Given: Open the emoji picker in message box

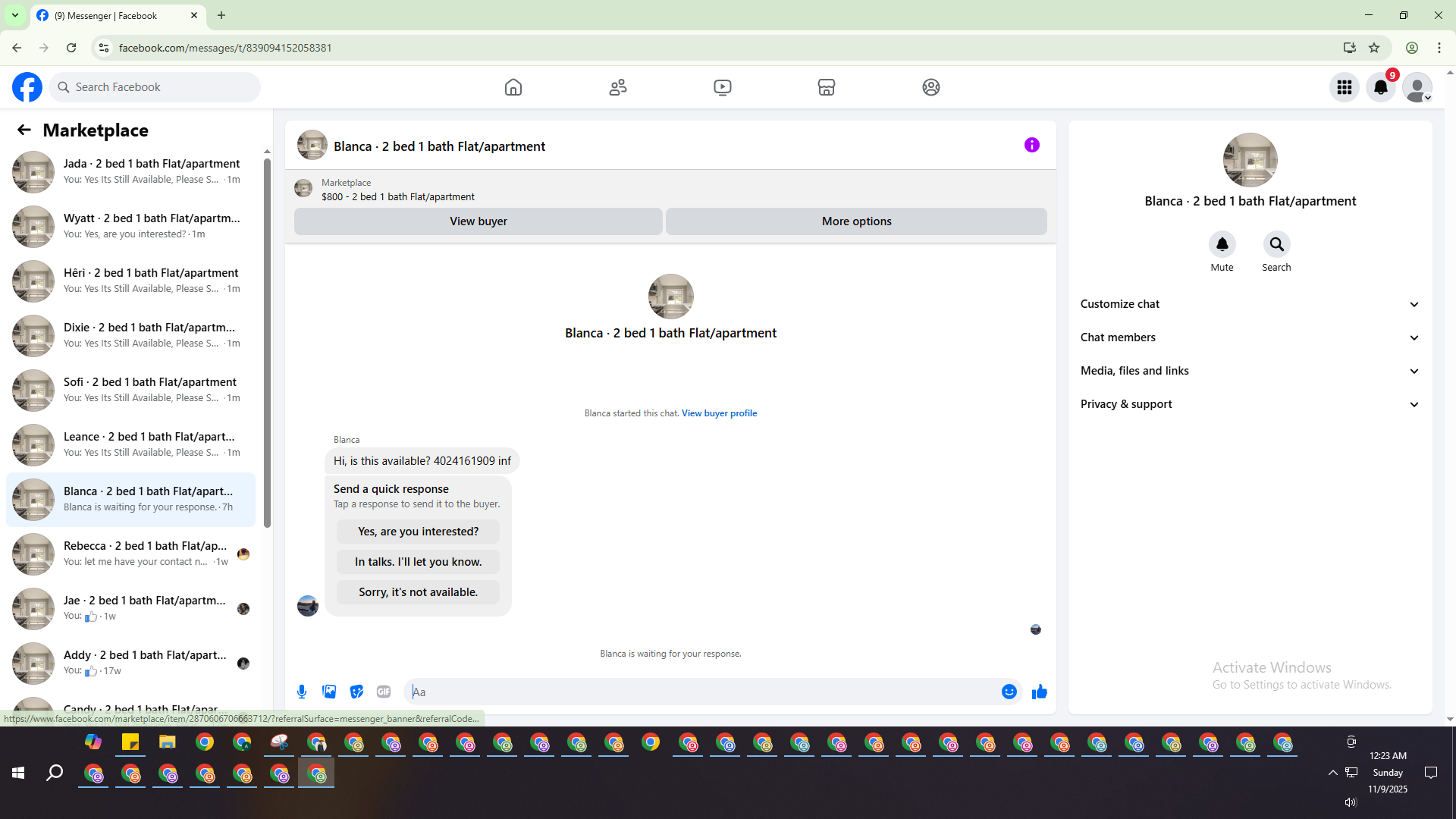Looking at the screenshot, I should click(1009, 692).
